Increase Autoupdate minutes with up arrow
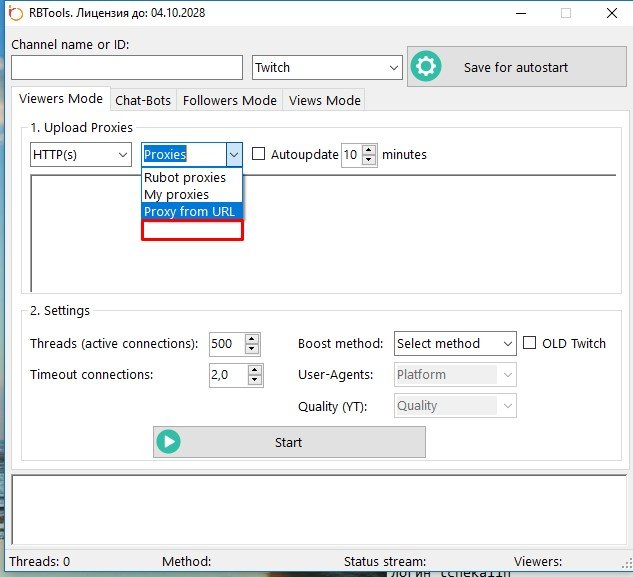 pos(370,150)
